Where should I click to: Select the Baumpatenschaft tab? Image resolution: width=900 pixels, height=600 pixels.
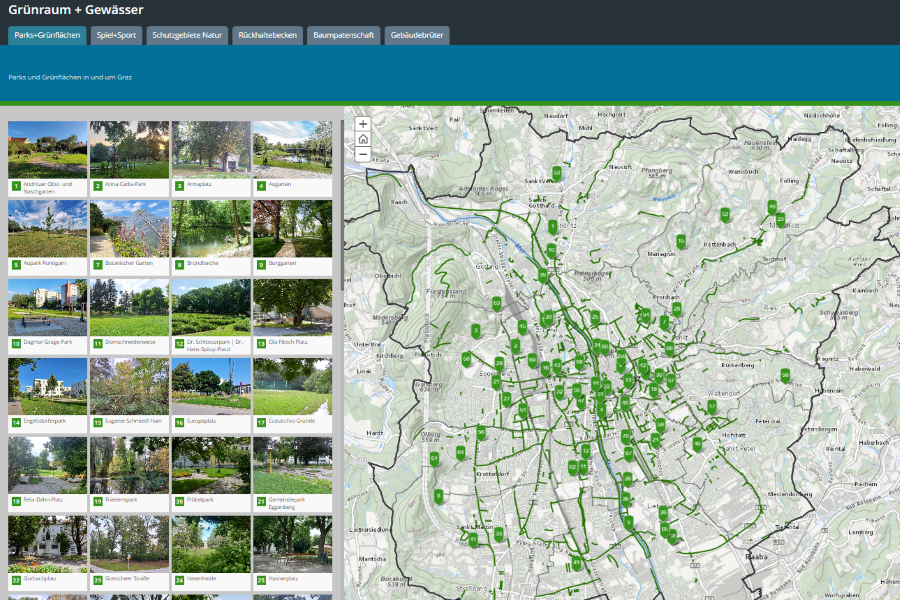point(343,35)
